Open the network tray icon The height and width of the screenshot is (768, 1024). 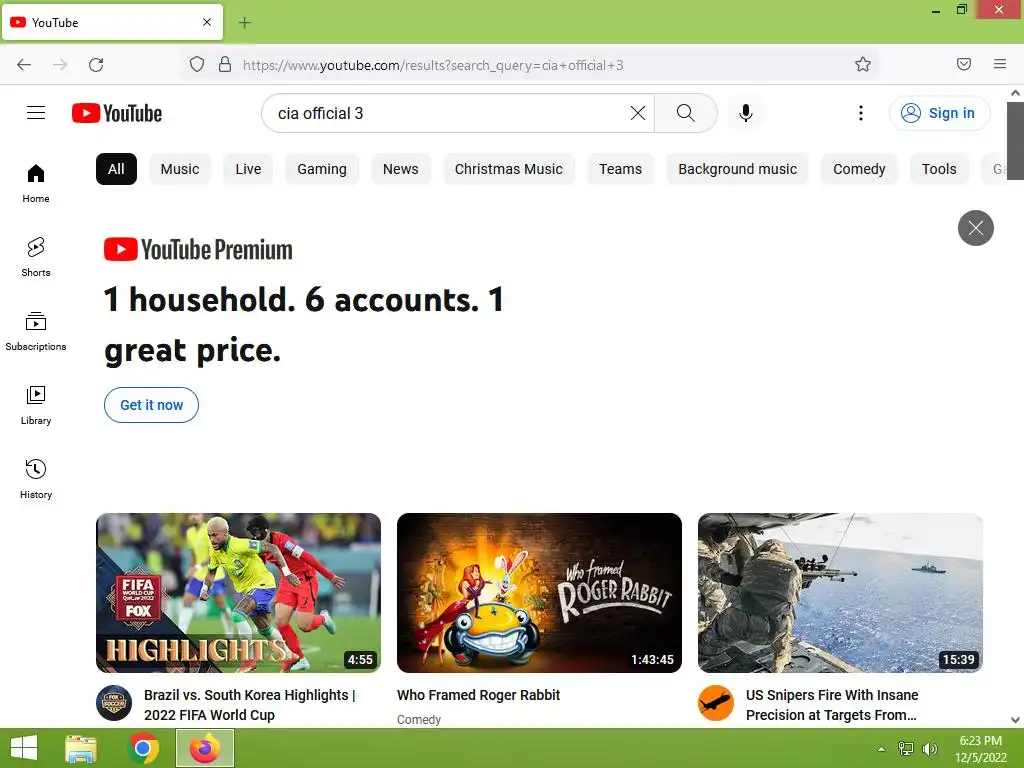[906, 749]
